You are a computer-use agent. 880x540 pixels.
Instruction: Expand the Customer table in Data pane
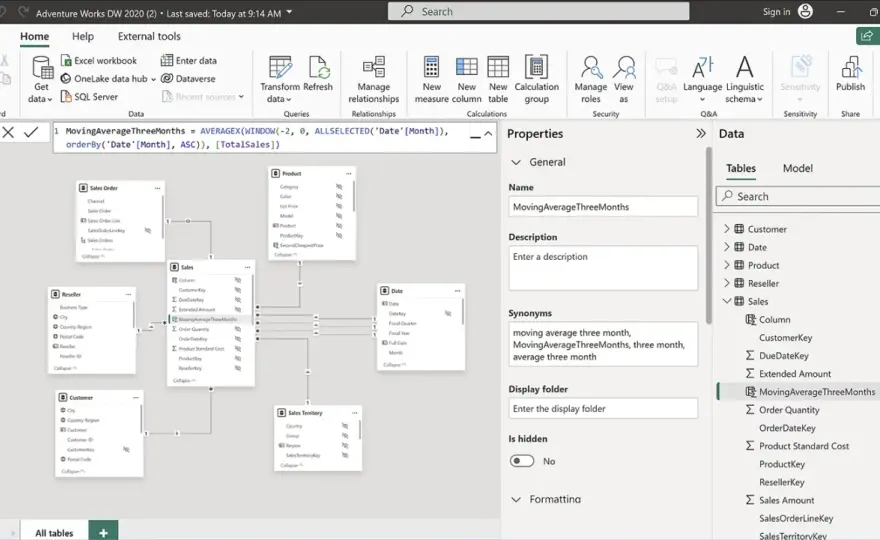pyautogui.click(x=727, y=228)
